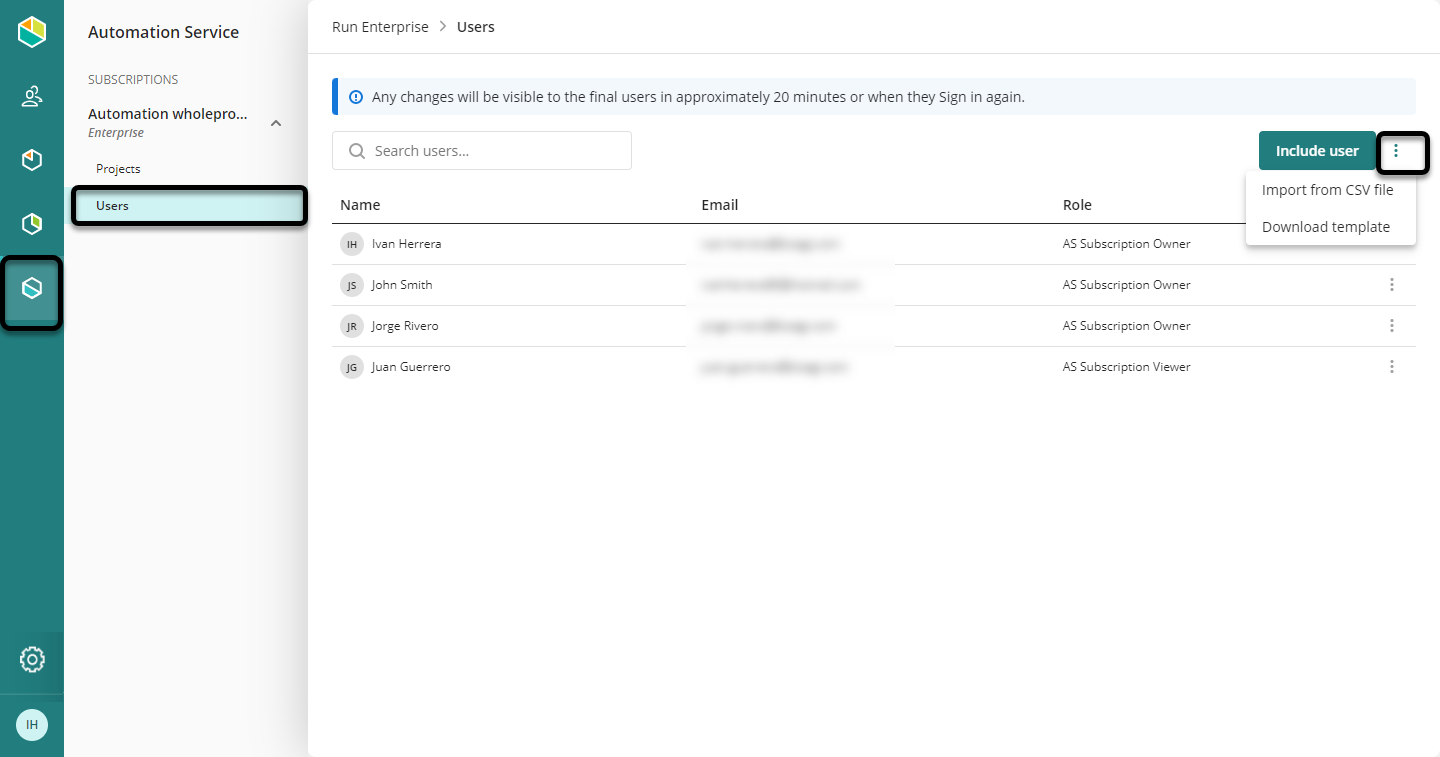Click the Automation Service panel title
Viewport: 1440px width, 757px height.
163,32
